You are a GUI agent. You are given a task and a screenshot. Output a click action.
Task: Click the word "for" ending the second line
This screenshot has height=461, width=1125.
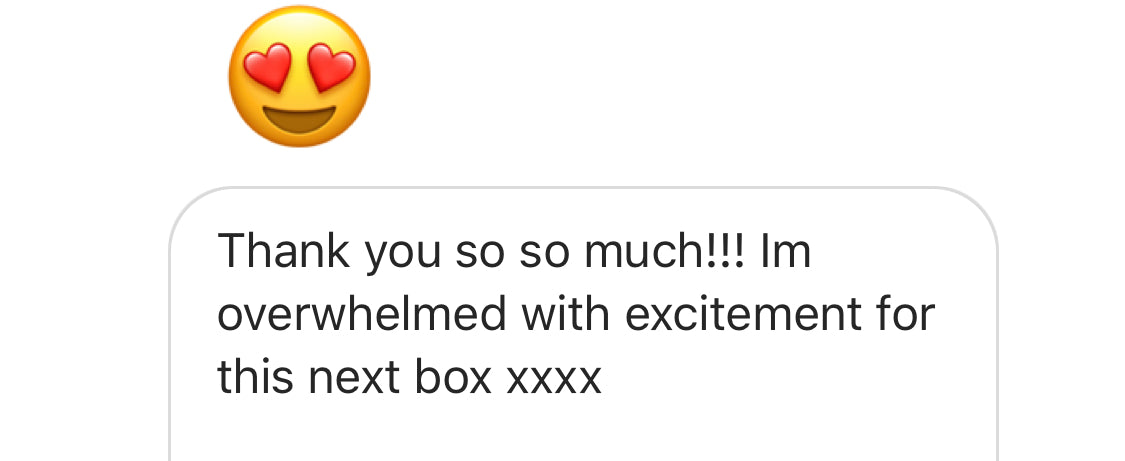coord(904,315)
